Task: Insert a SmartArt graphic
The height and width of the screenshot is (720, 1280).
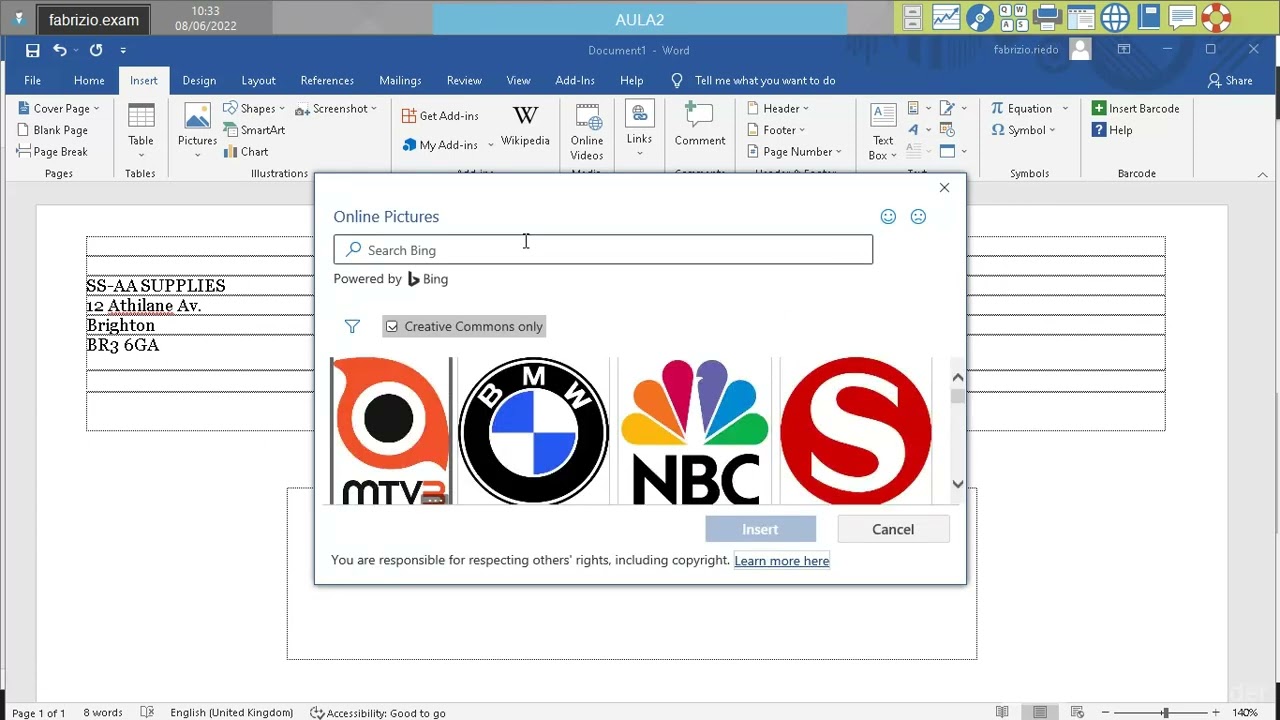Action: (x=254, y=130)
